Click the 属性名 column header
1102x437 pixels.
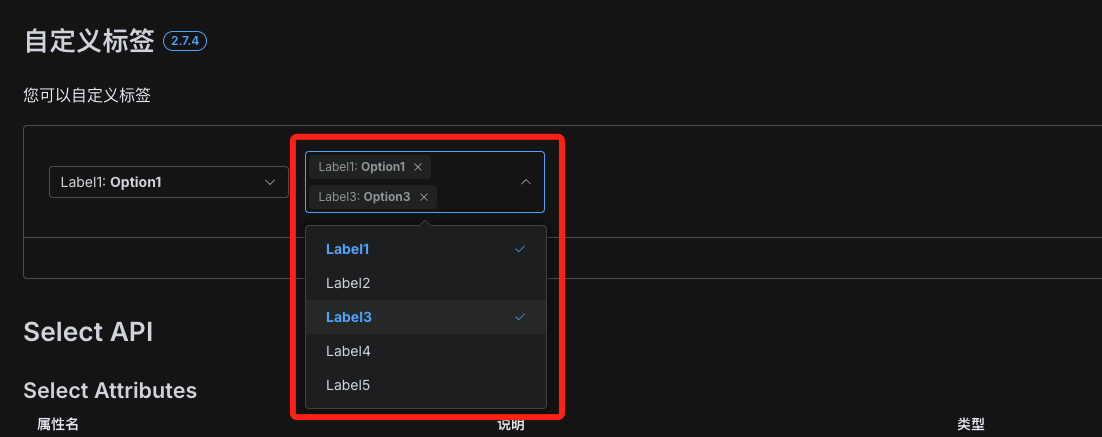[x=58, y=424]
